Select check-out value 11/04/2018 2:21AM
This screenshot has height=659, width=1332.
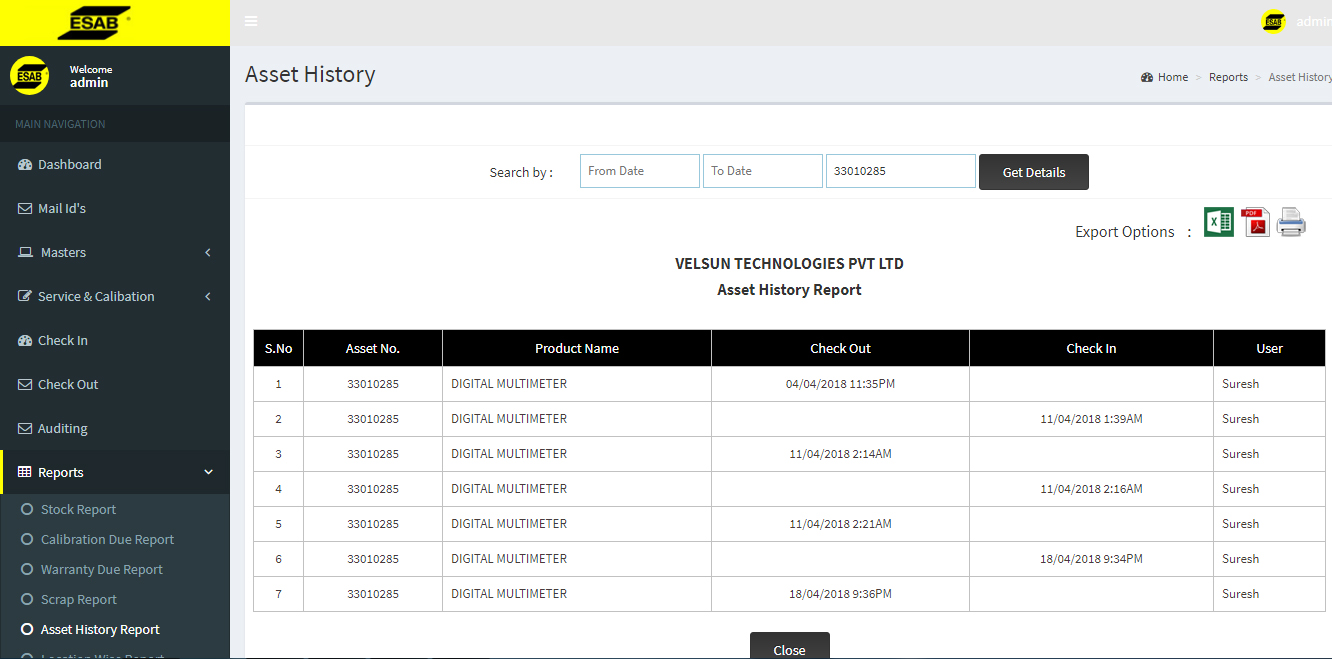pos(840,524)
